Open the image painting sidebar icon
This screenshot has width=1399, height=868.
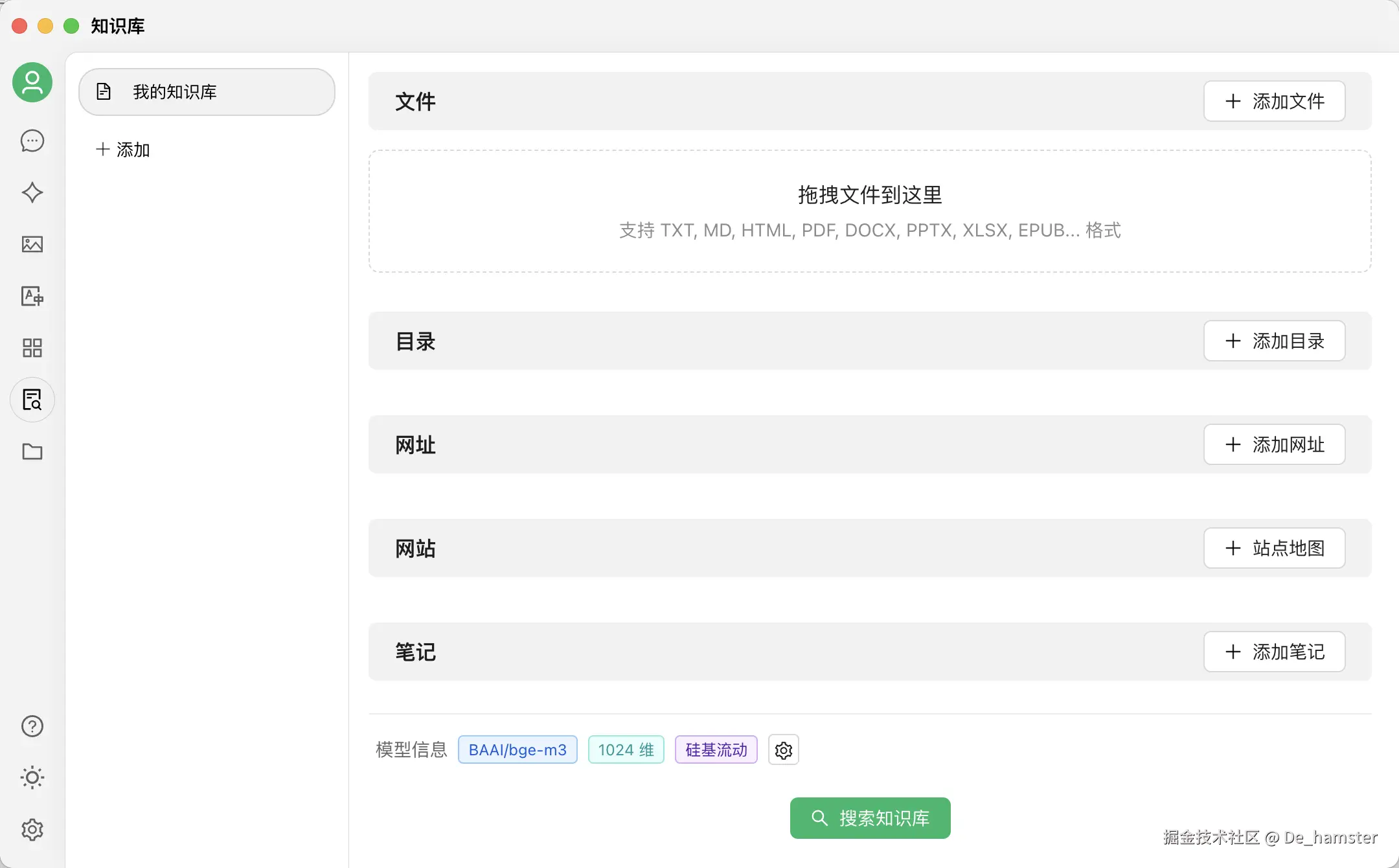pyautogui.click(x=32, y=244)
